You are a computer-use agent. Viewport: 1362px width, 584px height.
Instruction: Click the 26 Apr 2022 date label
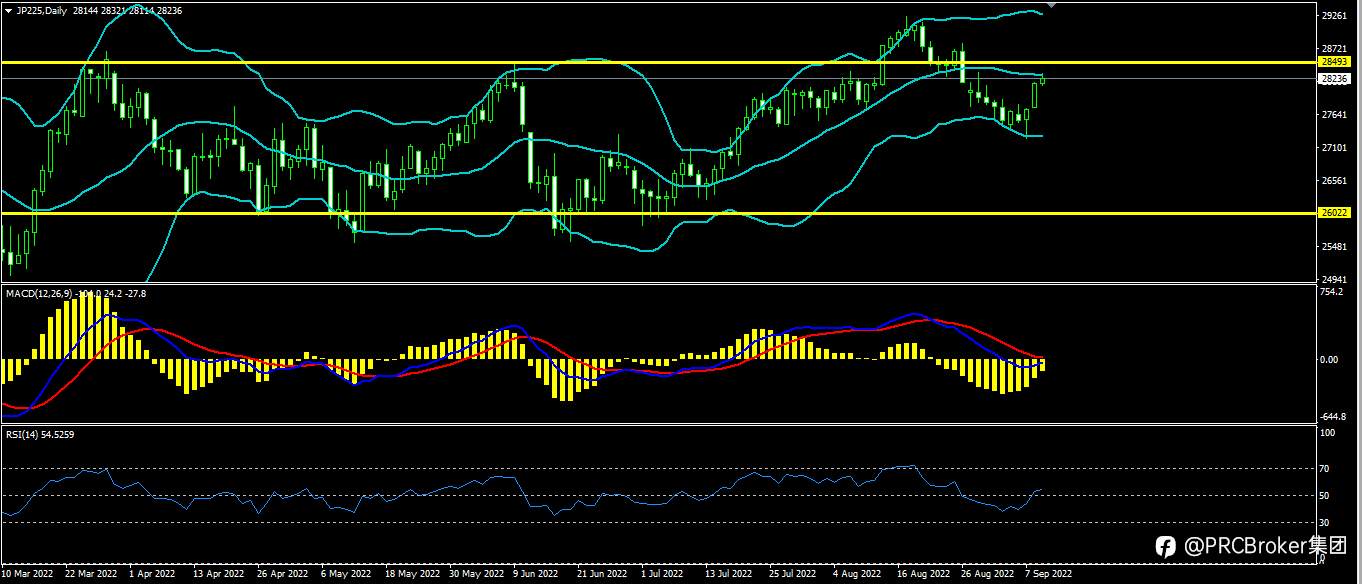pos(282,575)
